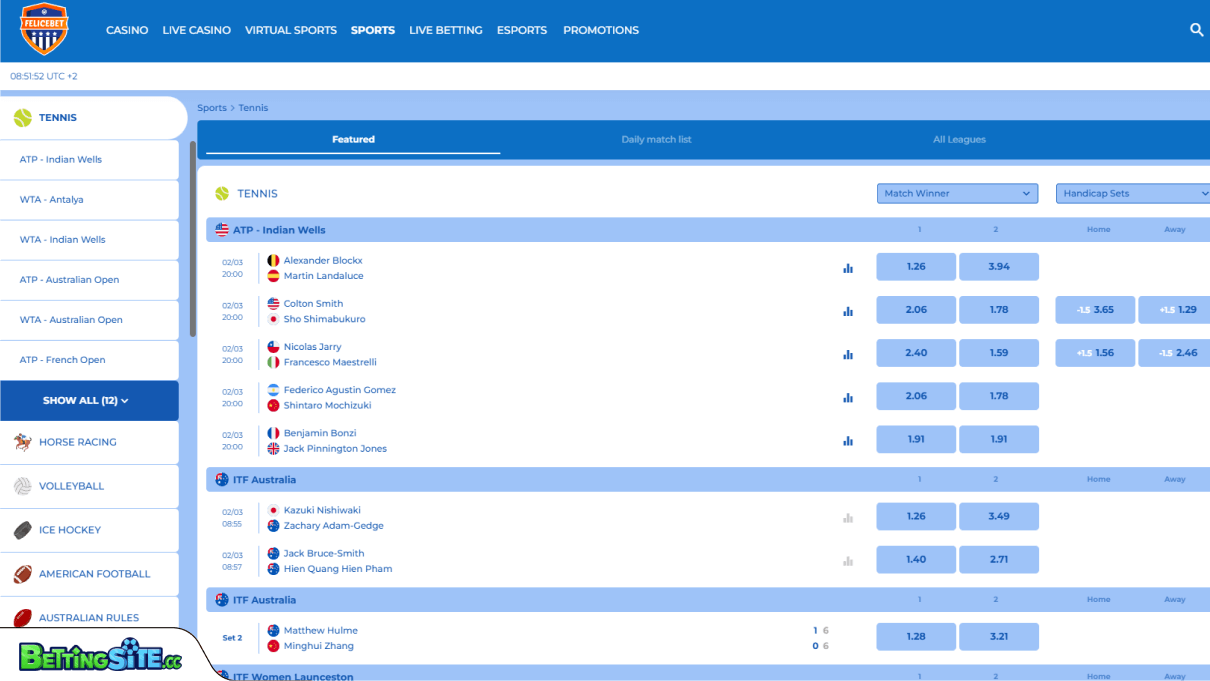Open the search panel

point(1196,30)
